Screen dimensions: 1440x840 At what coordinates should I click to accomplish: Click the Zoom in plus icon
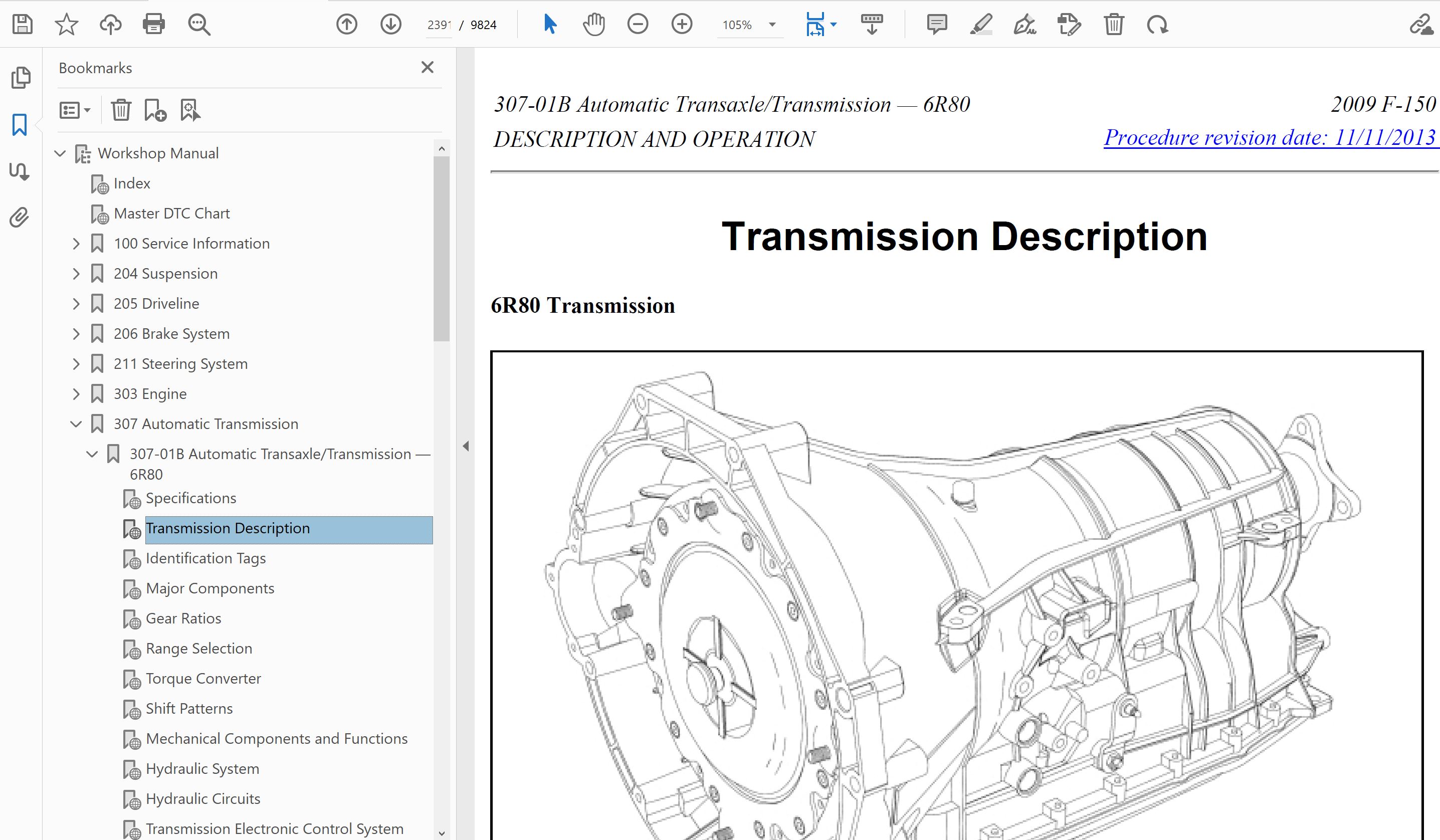point(681,25)
